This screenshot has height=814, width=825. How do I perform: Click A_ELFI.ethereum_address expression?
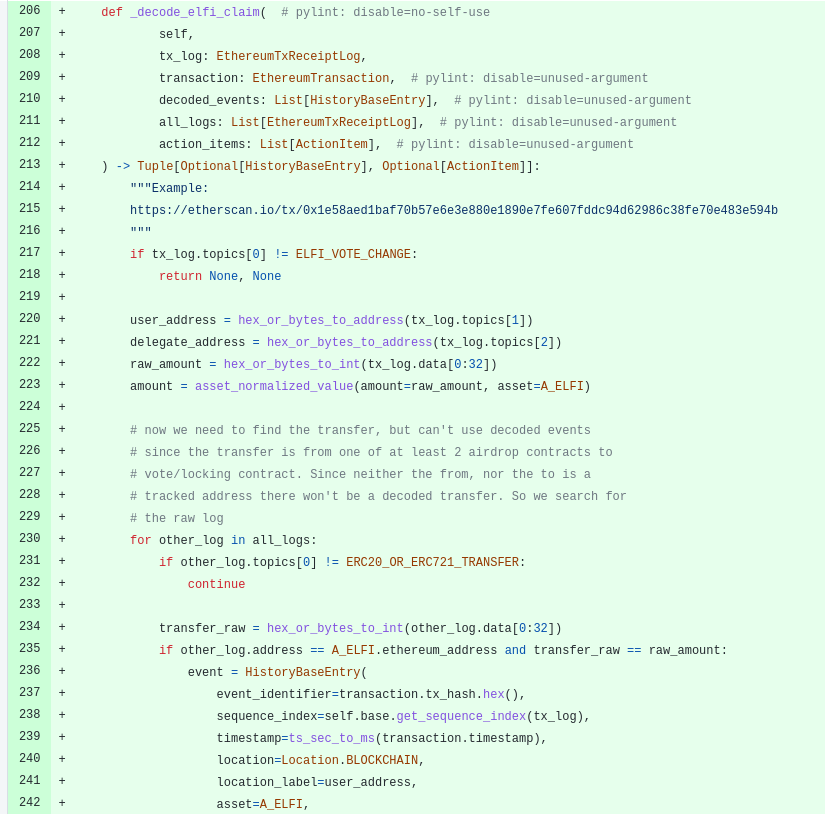pyautogui.click(x=414, y=650)
